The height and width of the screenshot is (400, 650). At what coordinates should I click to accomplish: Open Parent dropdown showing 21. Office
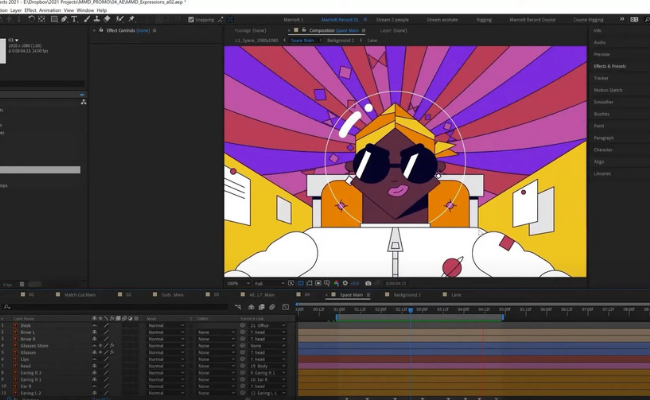coord(267,326)
